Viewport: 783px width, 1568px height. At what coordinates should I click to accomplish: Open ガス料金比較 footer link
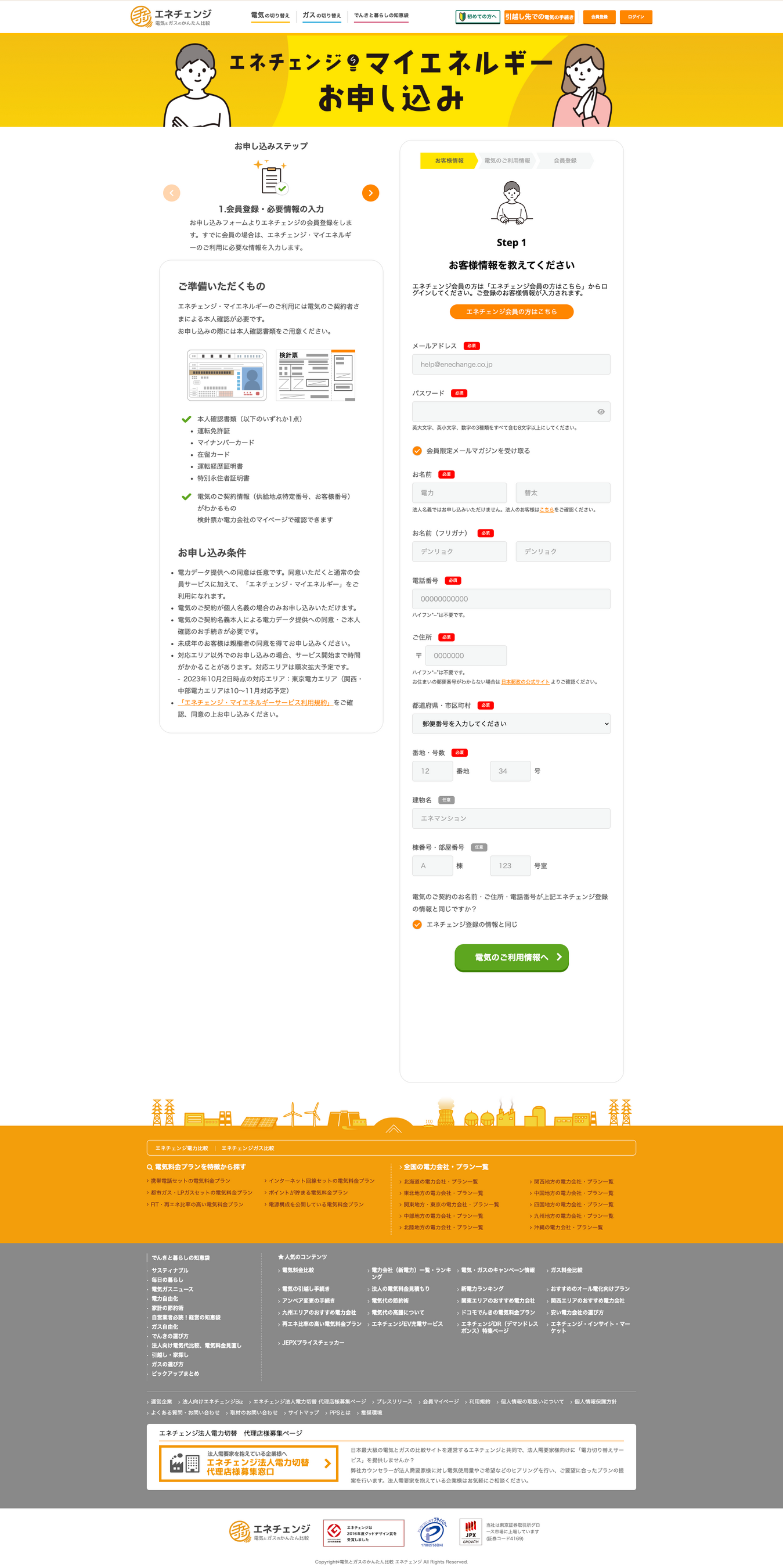(x=566, y=1270)
